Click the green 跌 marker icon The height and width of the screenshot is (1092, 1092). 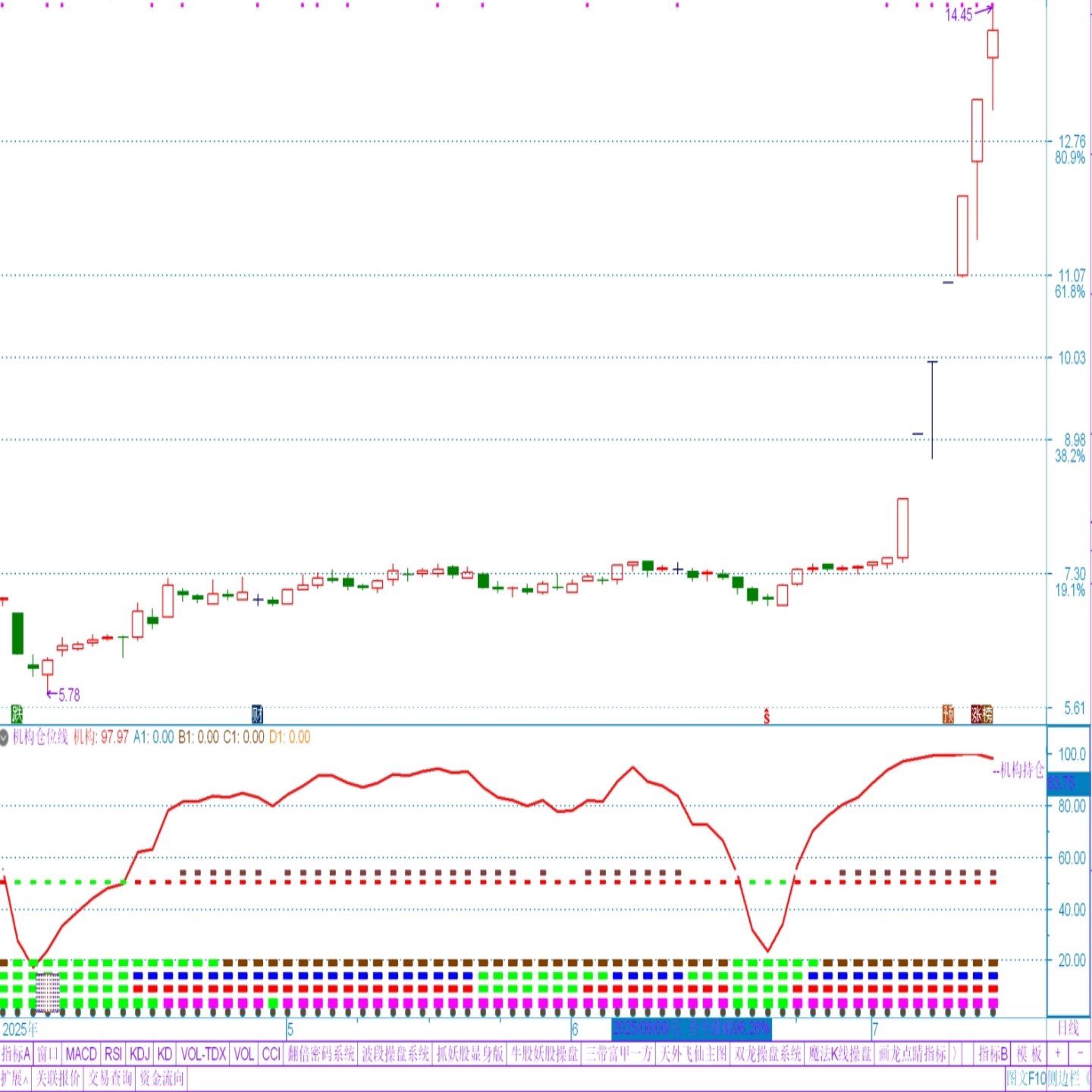pyautogui.click(x=17, y=714)
